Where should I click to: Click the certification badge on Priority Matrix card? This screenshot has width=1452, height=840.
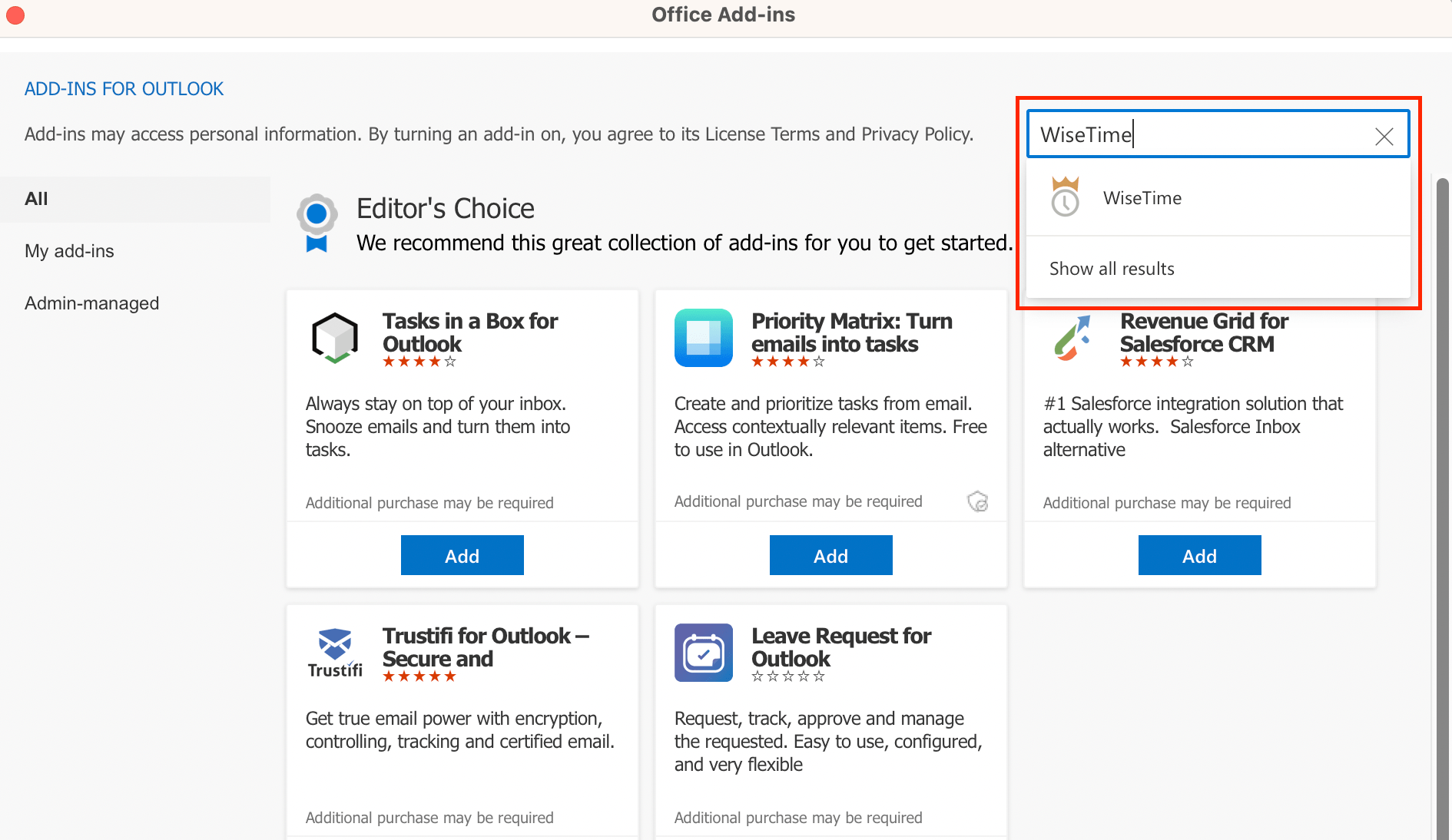pos(977,501)
